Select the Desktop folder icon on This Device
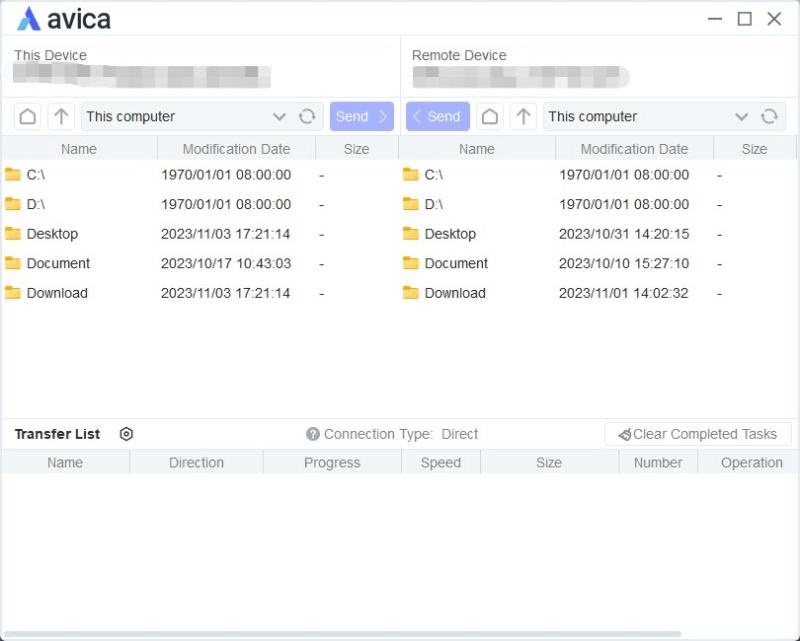 point(13,234)
